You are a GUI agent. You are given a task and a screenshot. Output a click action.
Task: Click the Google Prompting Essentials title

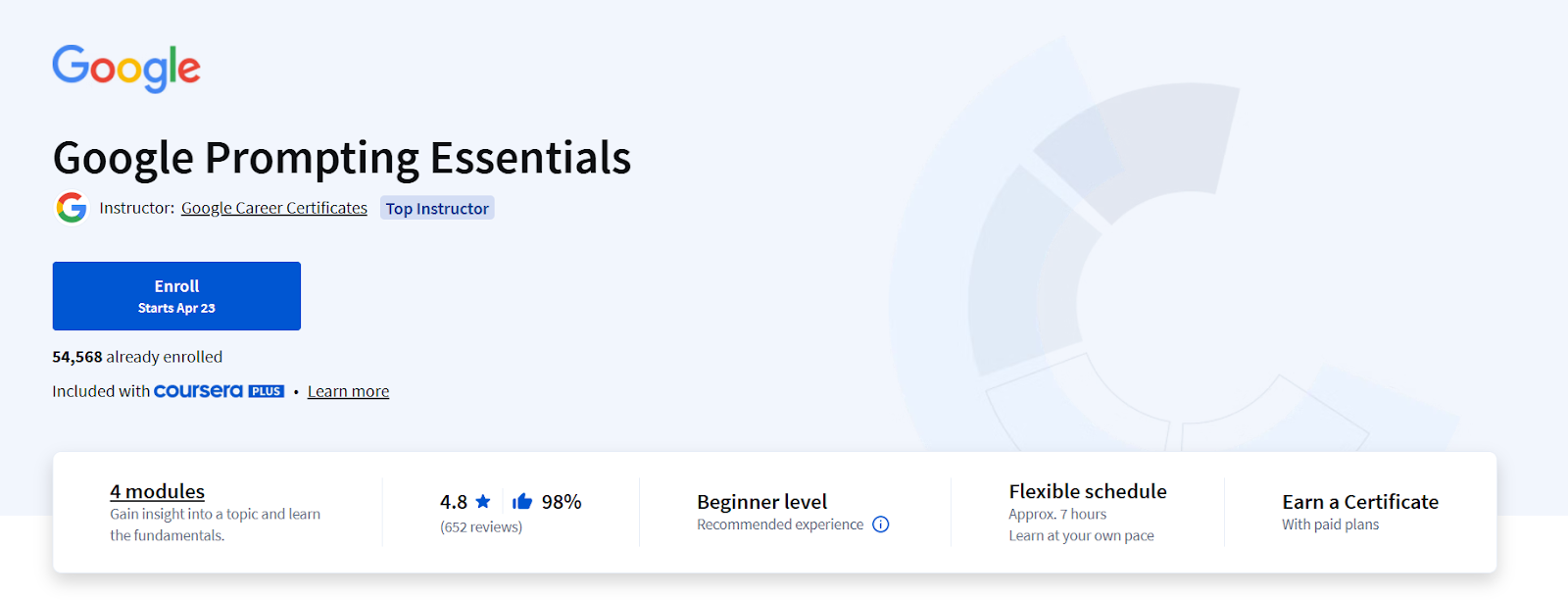coord(342,158)
